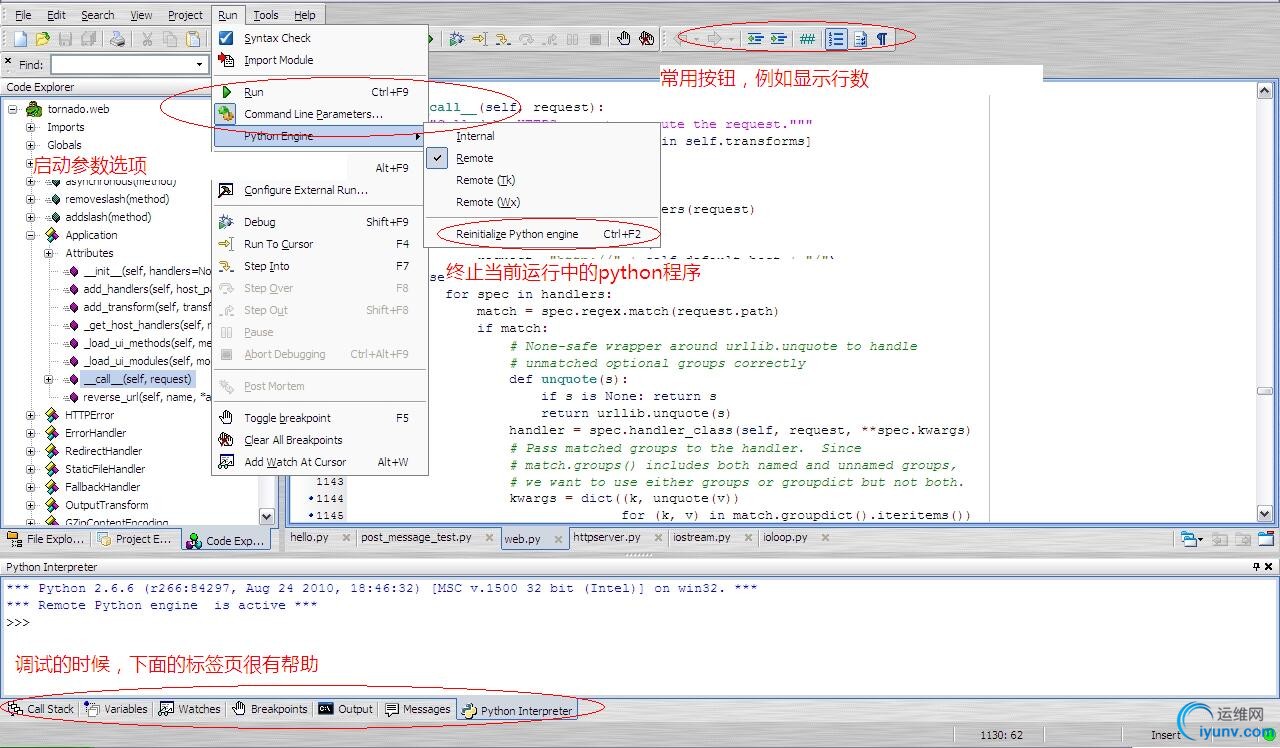Choose Clear All Breakpoints menu entry

(320, 440)
